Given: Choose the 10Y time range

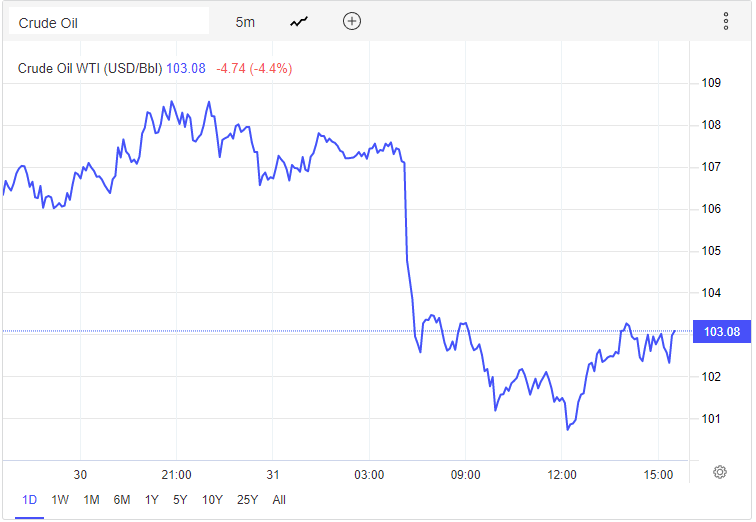Looking at the screenshot, I should 212,499.
